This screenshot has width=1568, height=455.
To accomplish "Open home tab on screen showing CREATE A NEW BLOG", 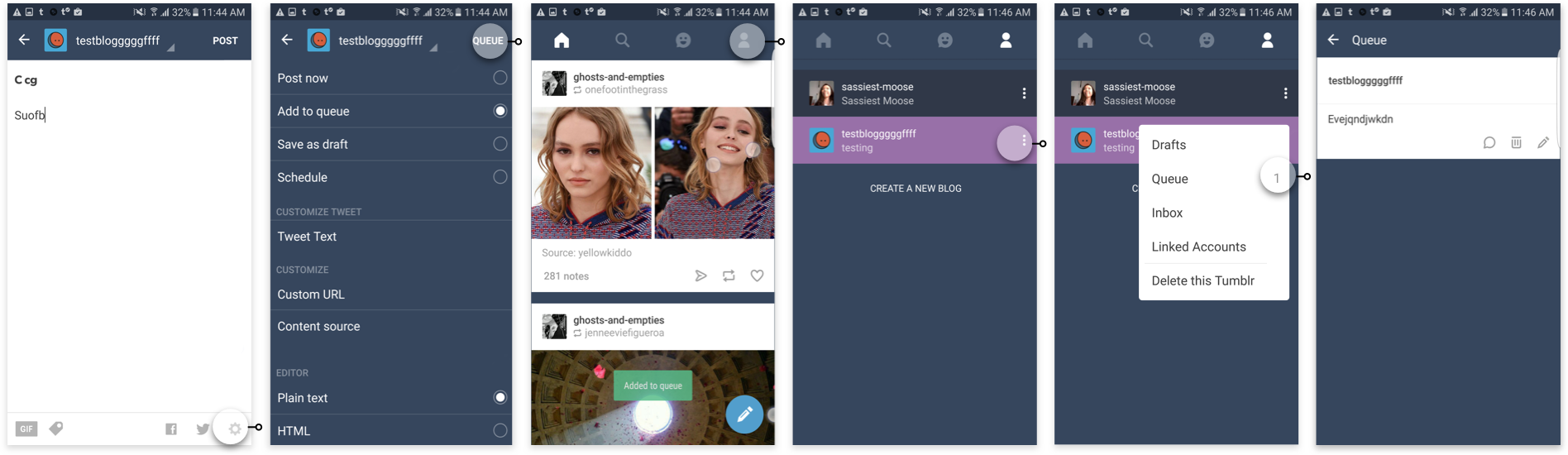I will (824, 40).
